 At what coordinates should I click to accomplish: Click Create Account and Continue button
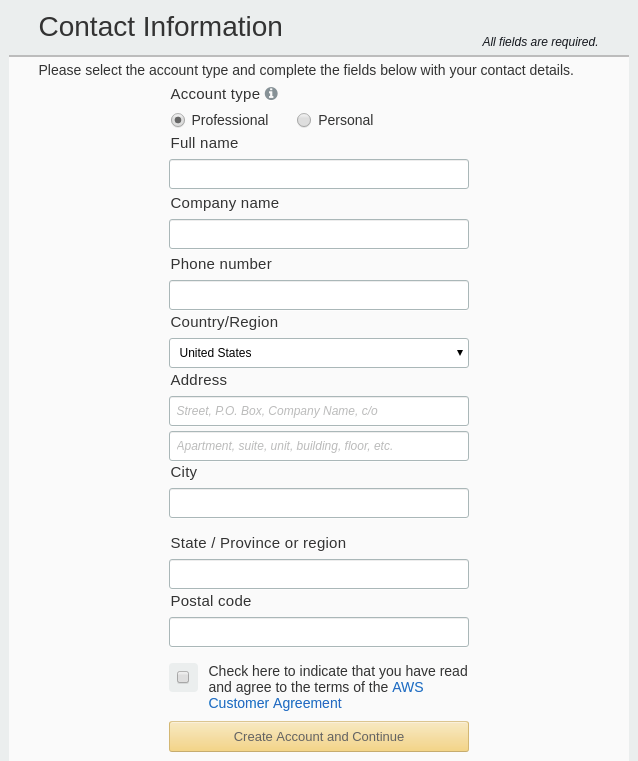pyautogui.click(x=319, y=736)
